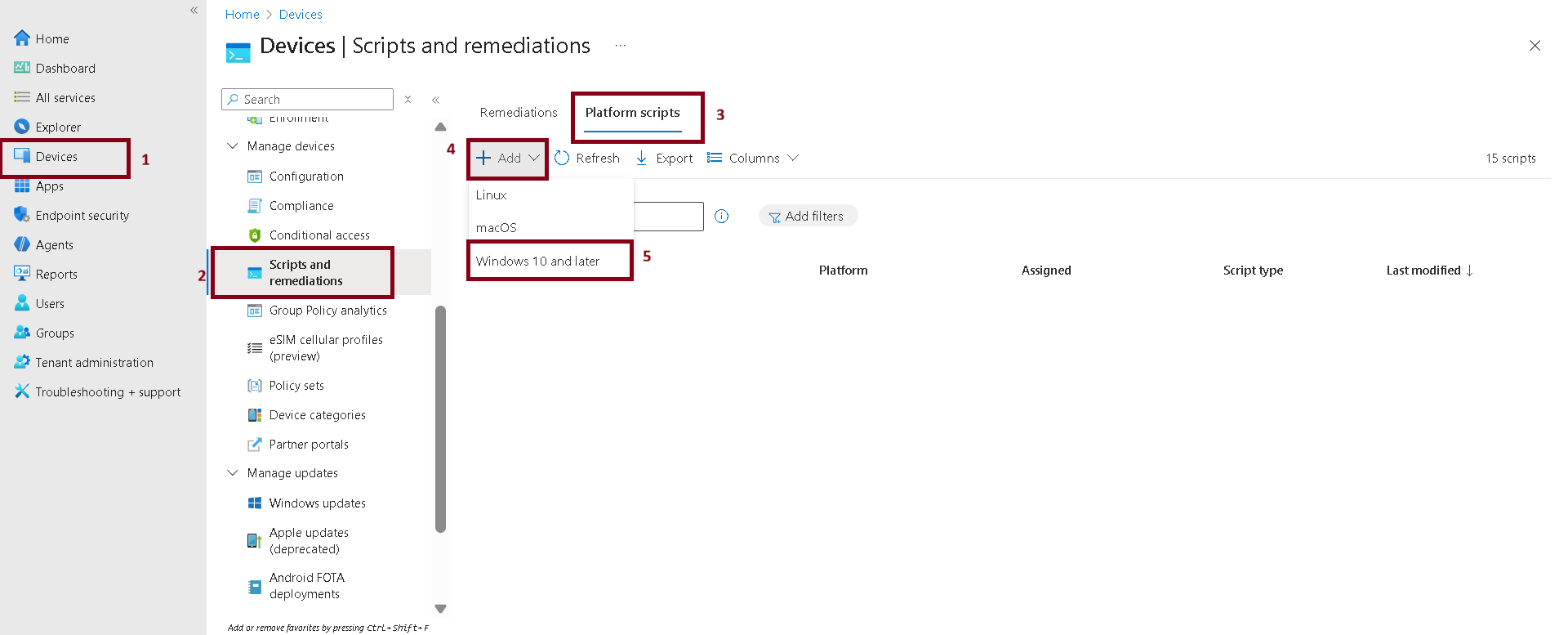Click the info icon beside search box
This screenshot has height=635, width=1568.
(722, 216)
